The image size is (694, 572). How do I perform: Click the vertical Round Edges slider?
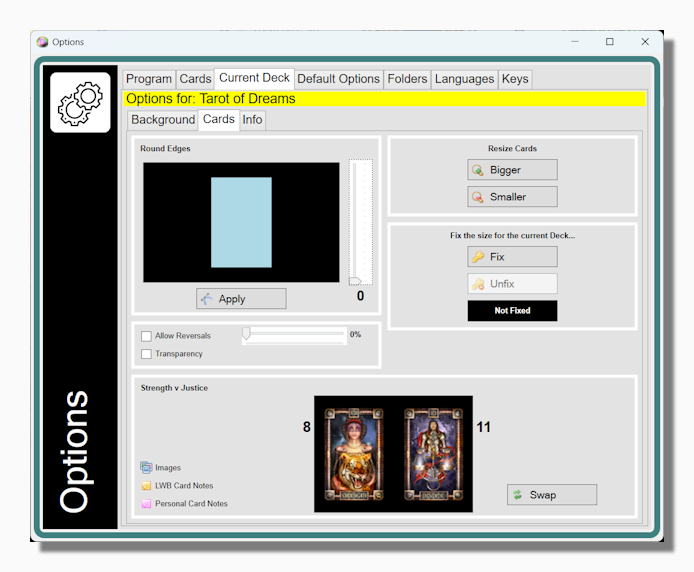(361, 222)
